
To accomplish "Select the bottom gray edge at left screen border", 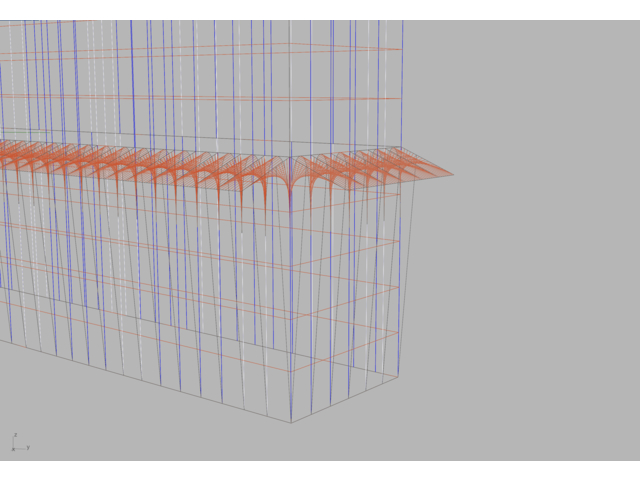I will [3, 342].
